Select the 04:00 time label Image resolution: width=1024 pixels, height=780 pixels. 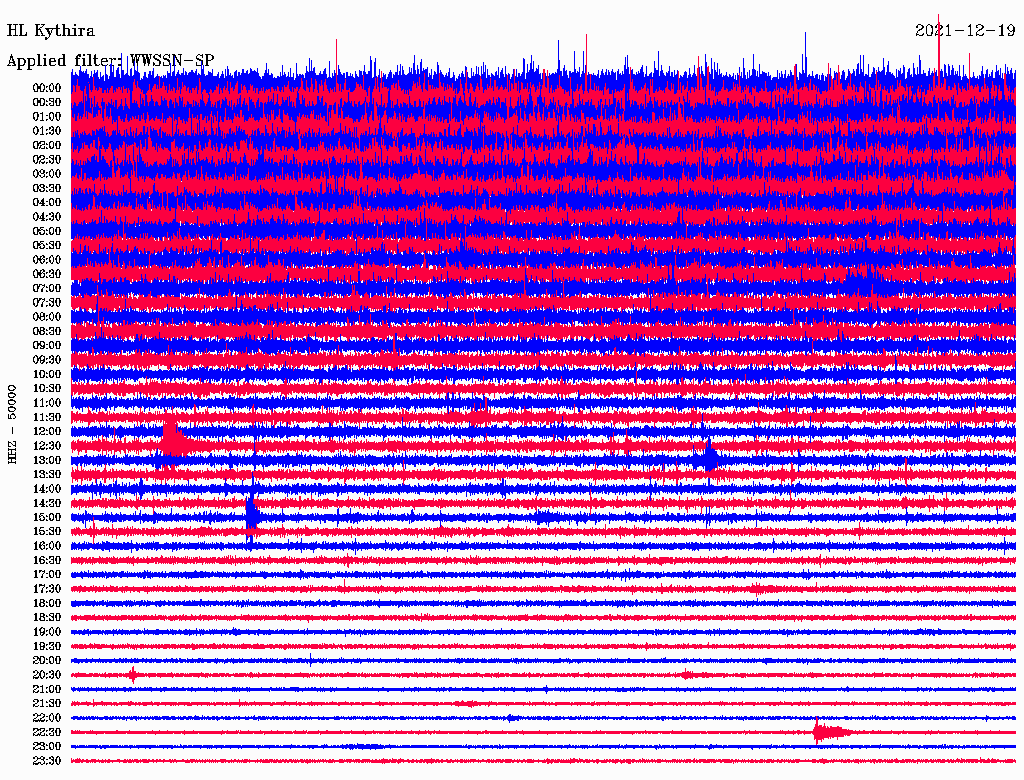[47, 203]
